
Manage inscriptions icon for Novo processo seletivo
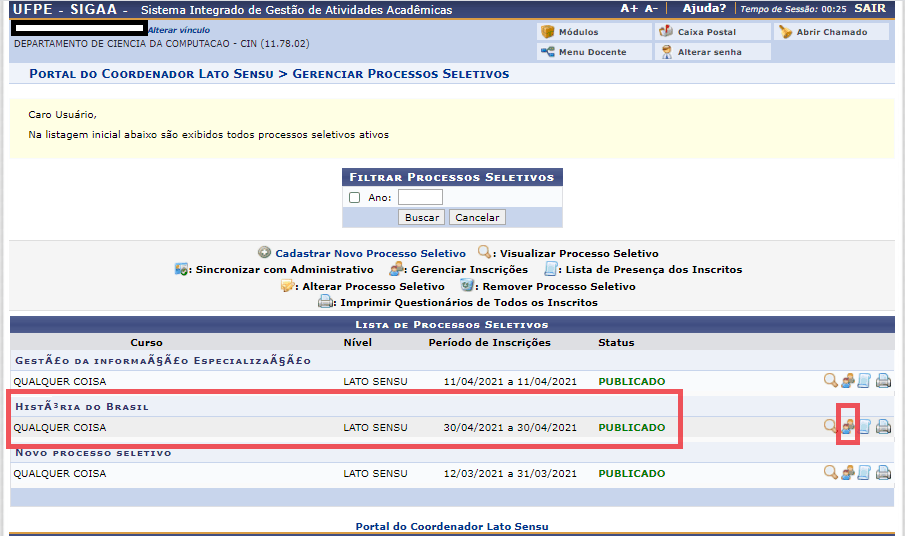tap(848, 473)
